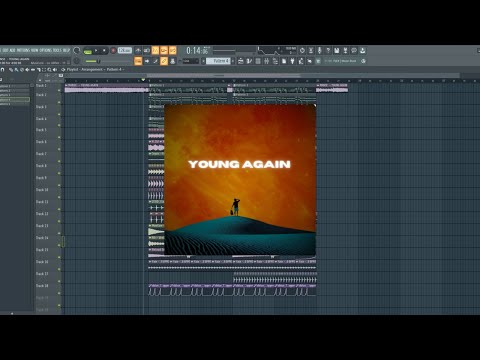Click the Track 10 header label
This screenshot has width=480, height=360.
[42, 190]
